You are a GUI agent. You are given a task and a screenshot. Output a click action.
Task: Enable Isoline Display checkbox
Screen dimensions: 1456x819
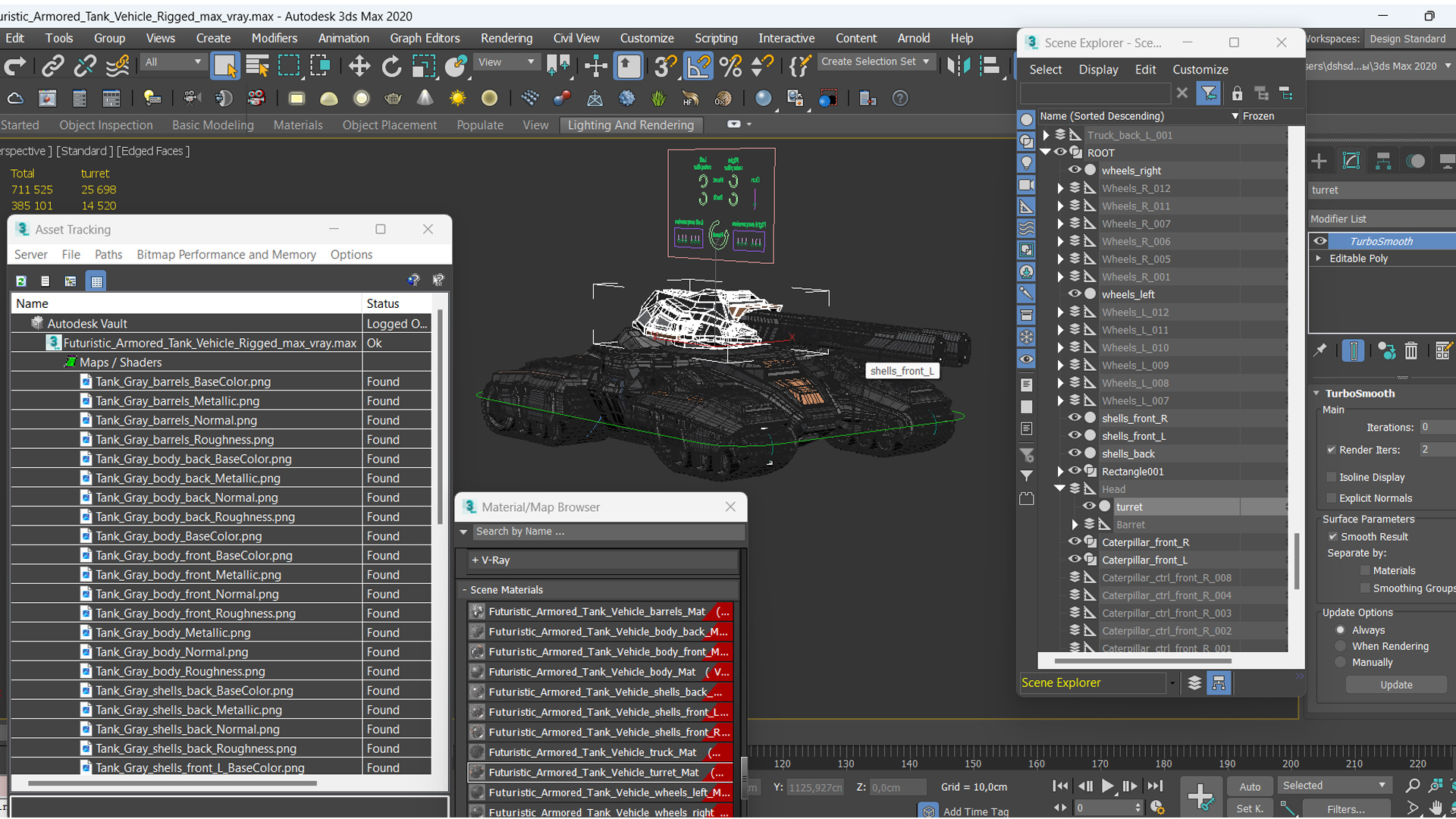[1332, 477]
